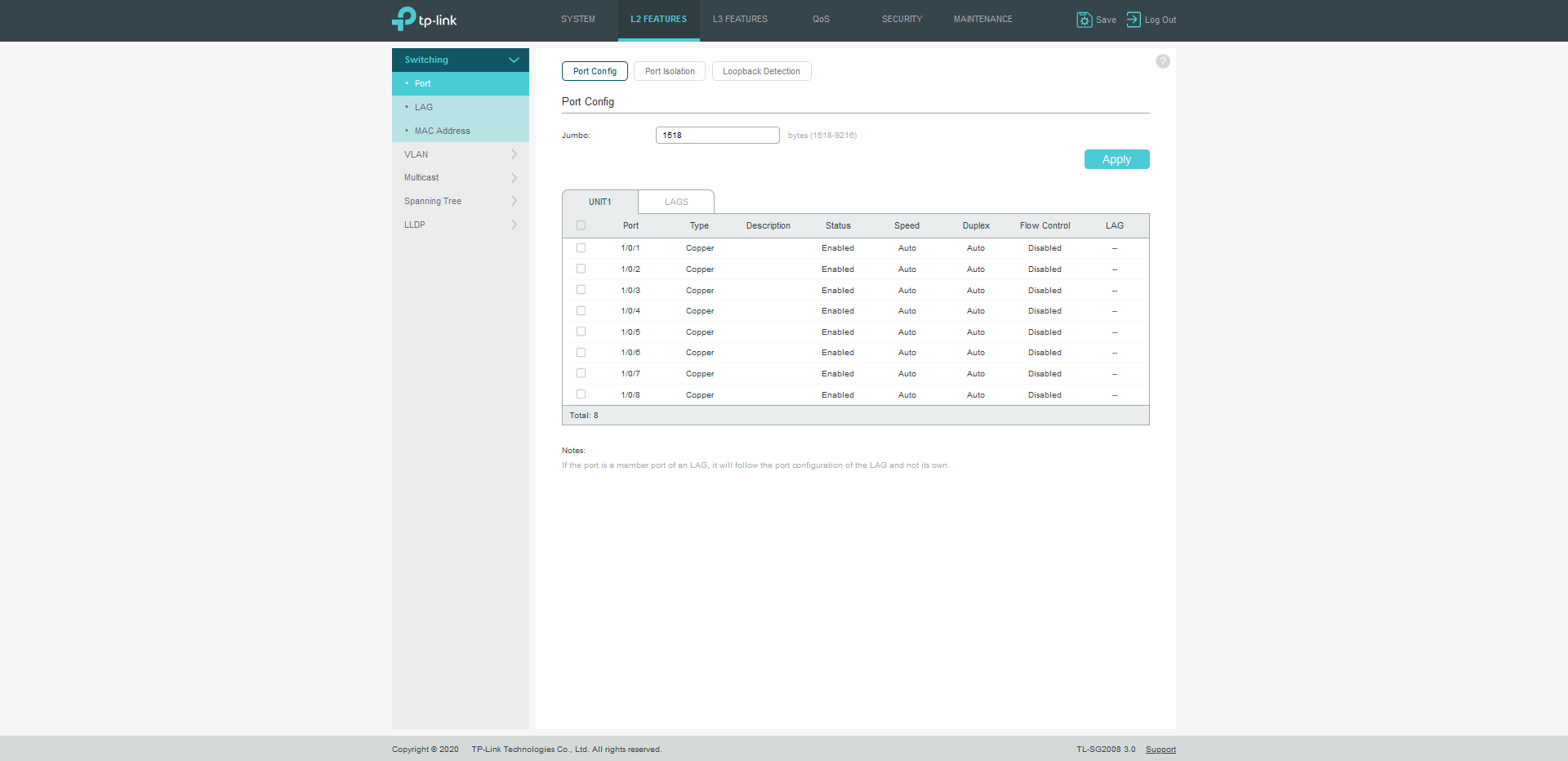The image size is (1568, 761).
Task: Select the UNIT1 table tab
Action: tap(600, 202)
